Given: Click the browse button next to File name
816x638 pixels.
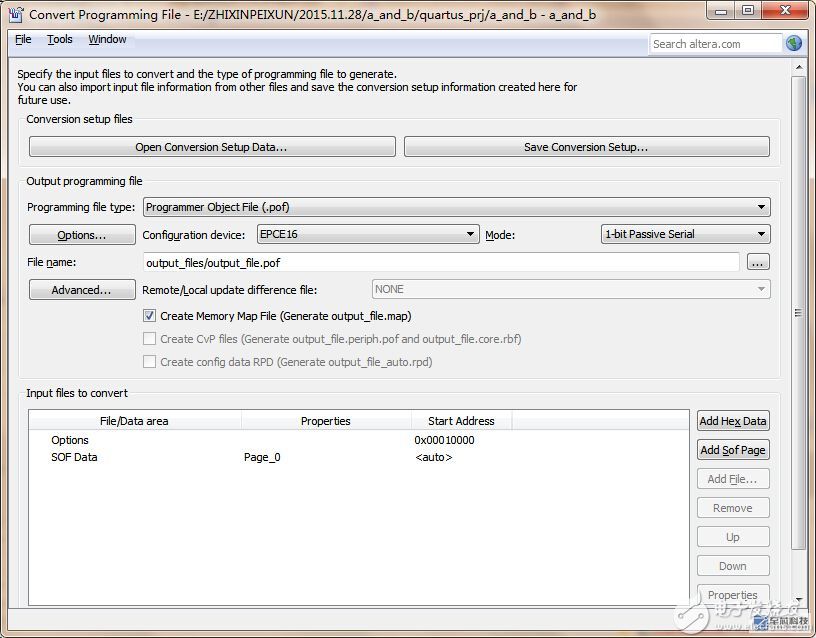Looking at the screenshot, I should click(758, 262).
